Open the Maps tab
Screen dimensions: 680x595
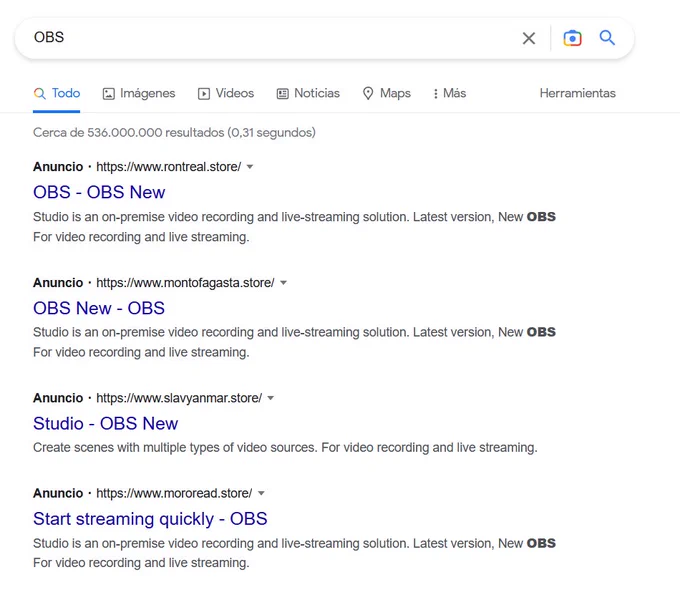[387, 93]
